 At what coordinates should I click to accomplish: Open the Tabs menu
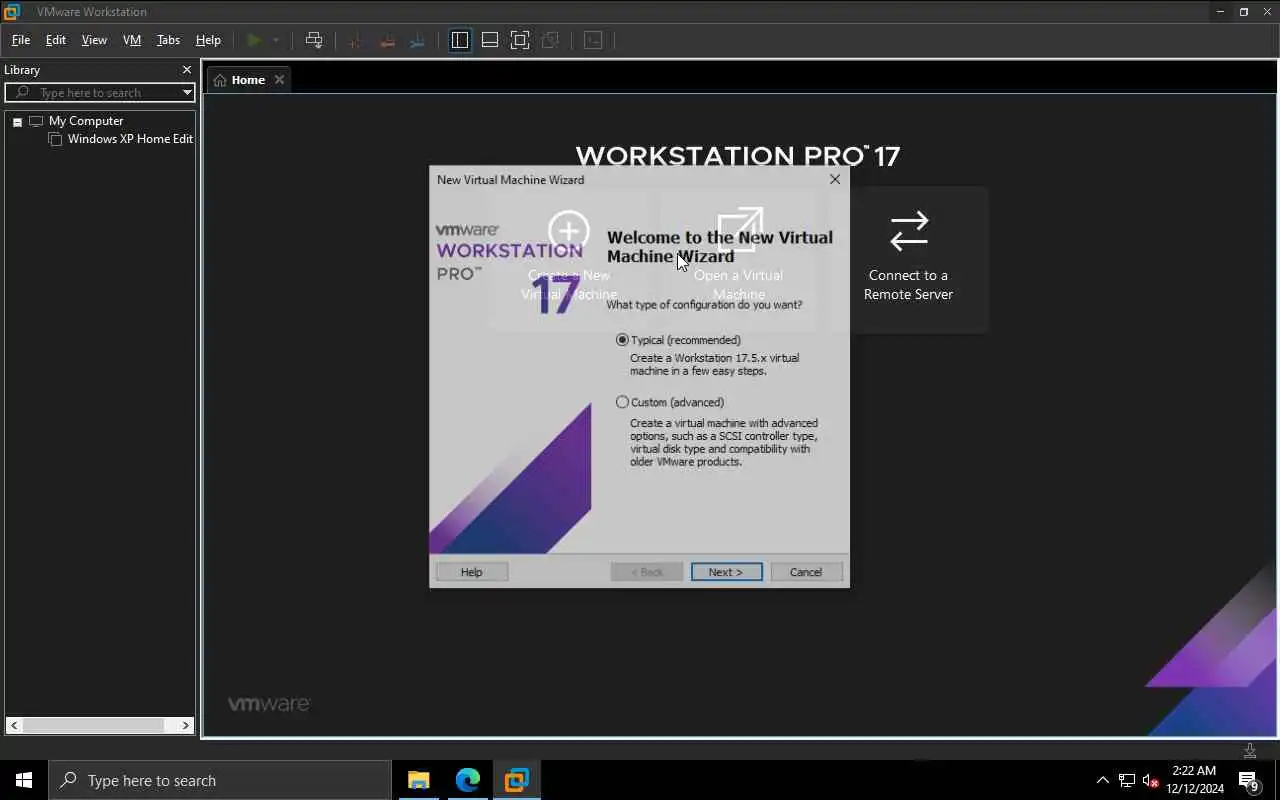click(x=168, y=40)
